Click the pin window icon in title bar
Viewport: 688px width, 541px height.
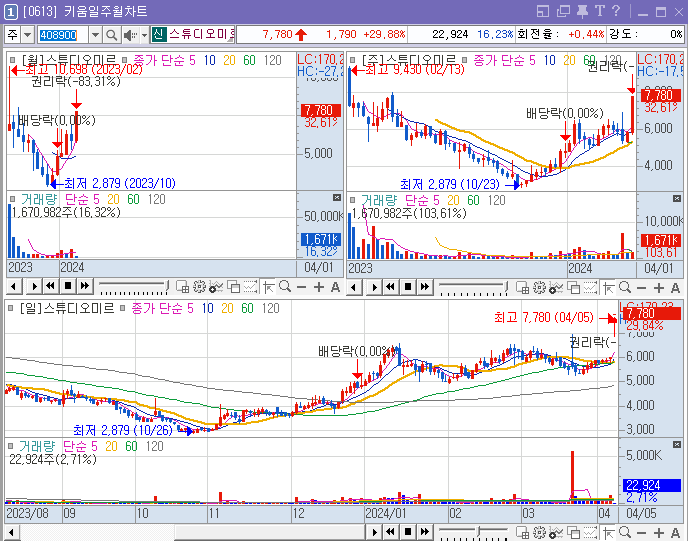coord(582,11)
